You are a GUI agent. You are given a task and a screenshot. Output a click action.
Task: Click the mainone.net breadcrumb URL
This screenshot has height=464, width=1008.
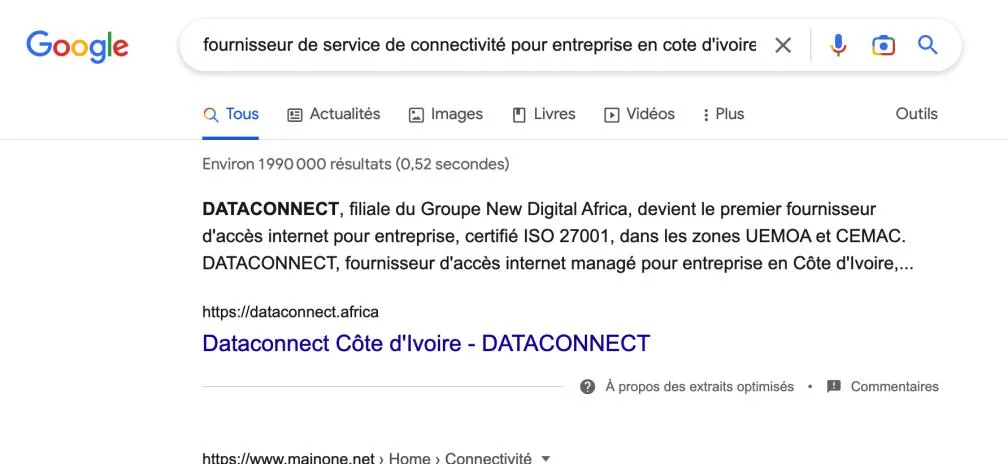point(367,458)
